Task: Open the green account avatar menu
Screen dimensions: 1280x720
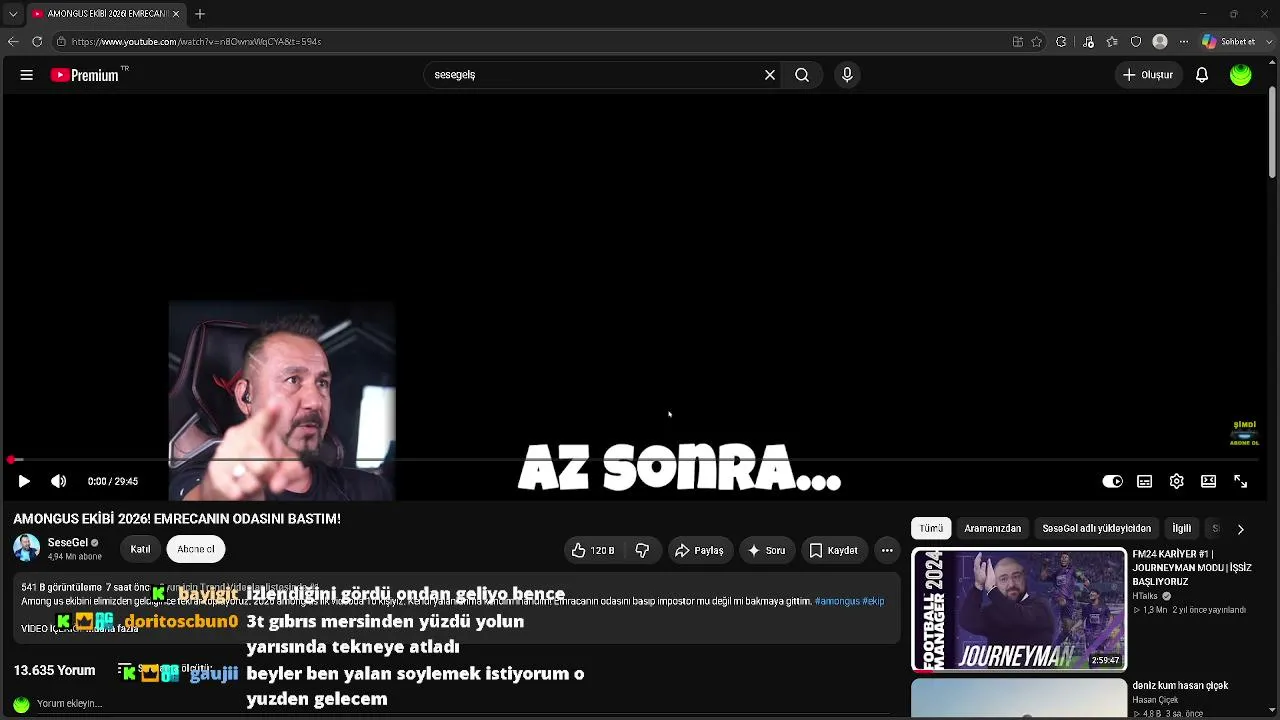Action: (x=1241, y=75)
